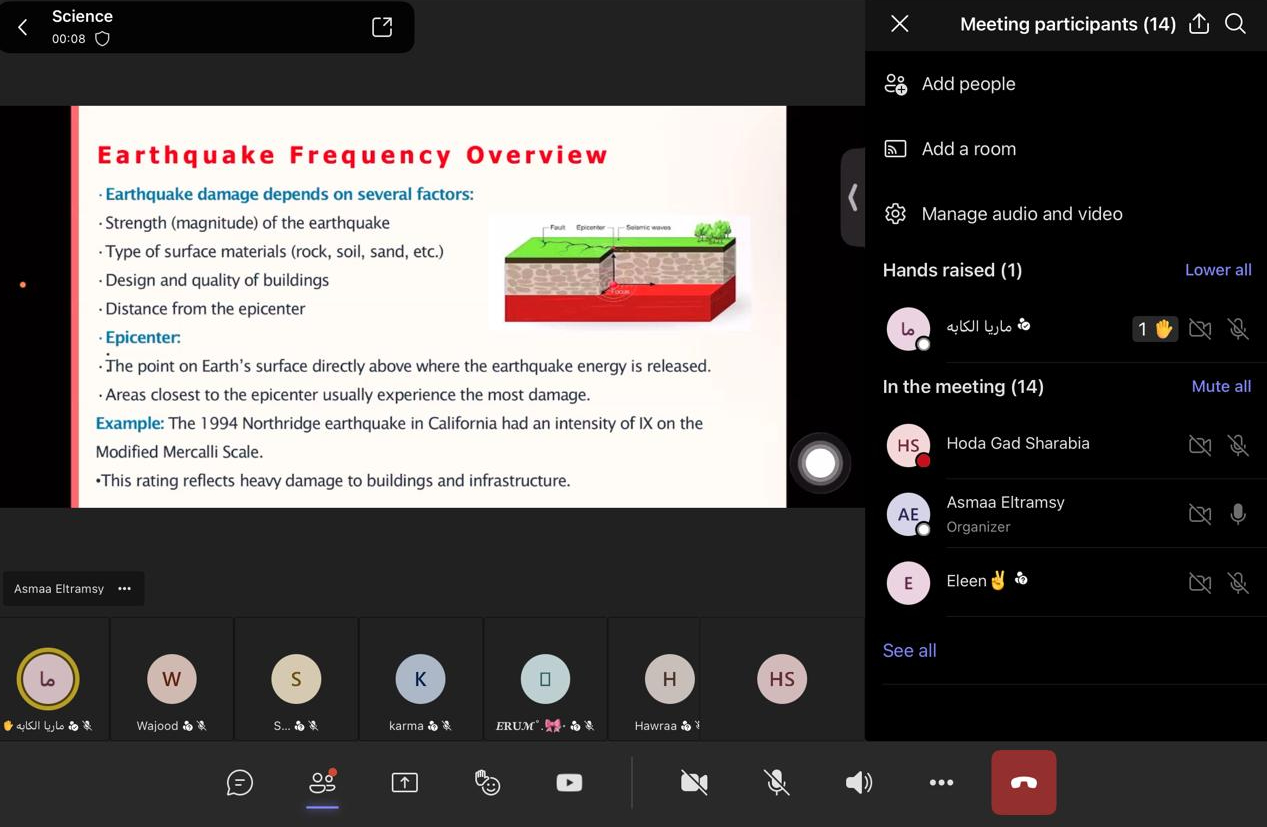Toggle your camera on in toolbar
Viewport: 1267px width, 827px height.
coord(694,783)
